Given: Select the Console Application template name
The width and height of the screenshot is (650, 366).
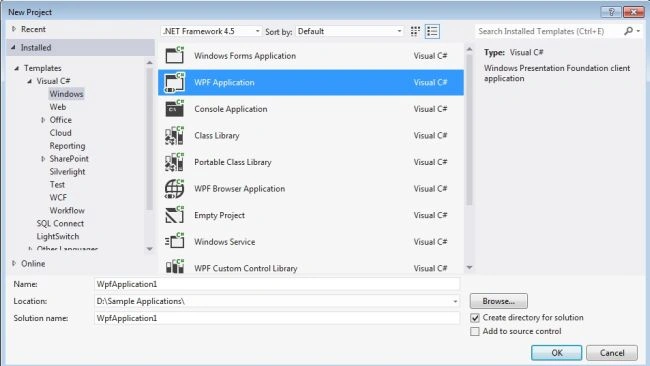Looking at the screenshot, I should click(x=230, y=109).
